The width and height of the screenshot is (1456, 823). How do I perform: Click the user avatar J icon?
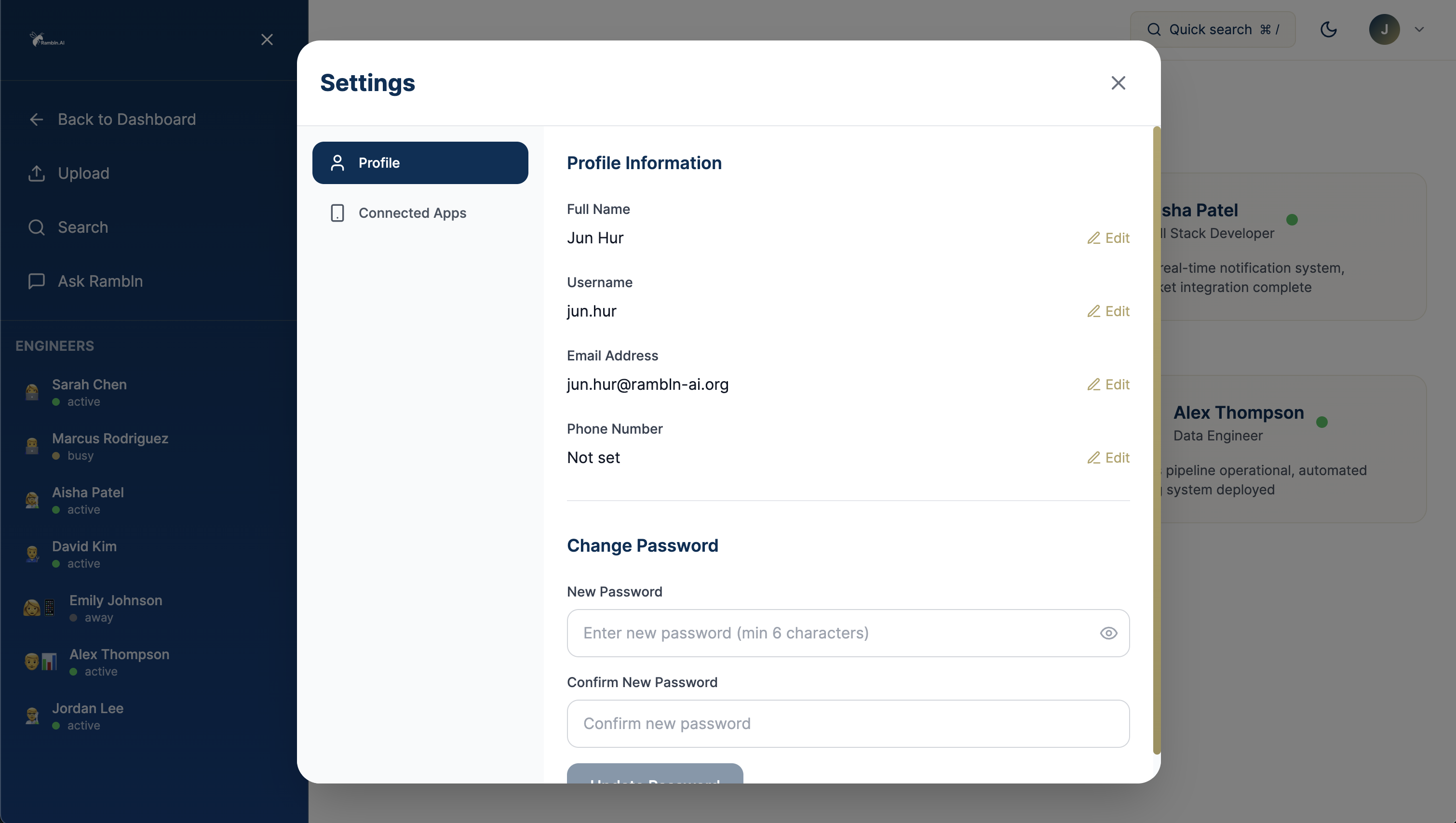click(x=1384, y=29)
